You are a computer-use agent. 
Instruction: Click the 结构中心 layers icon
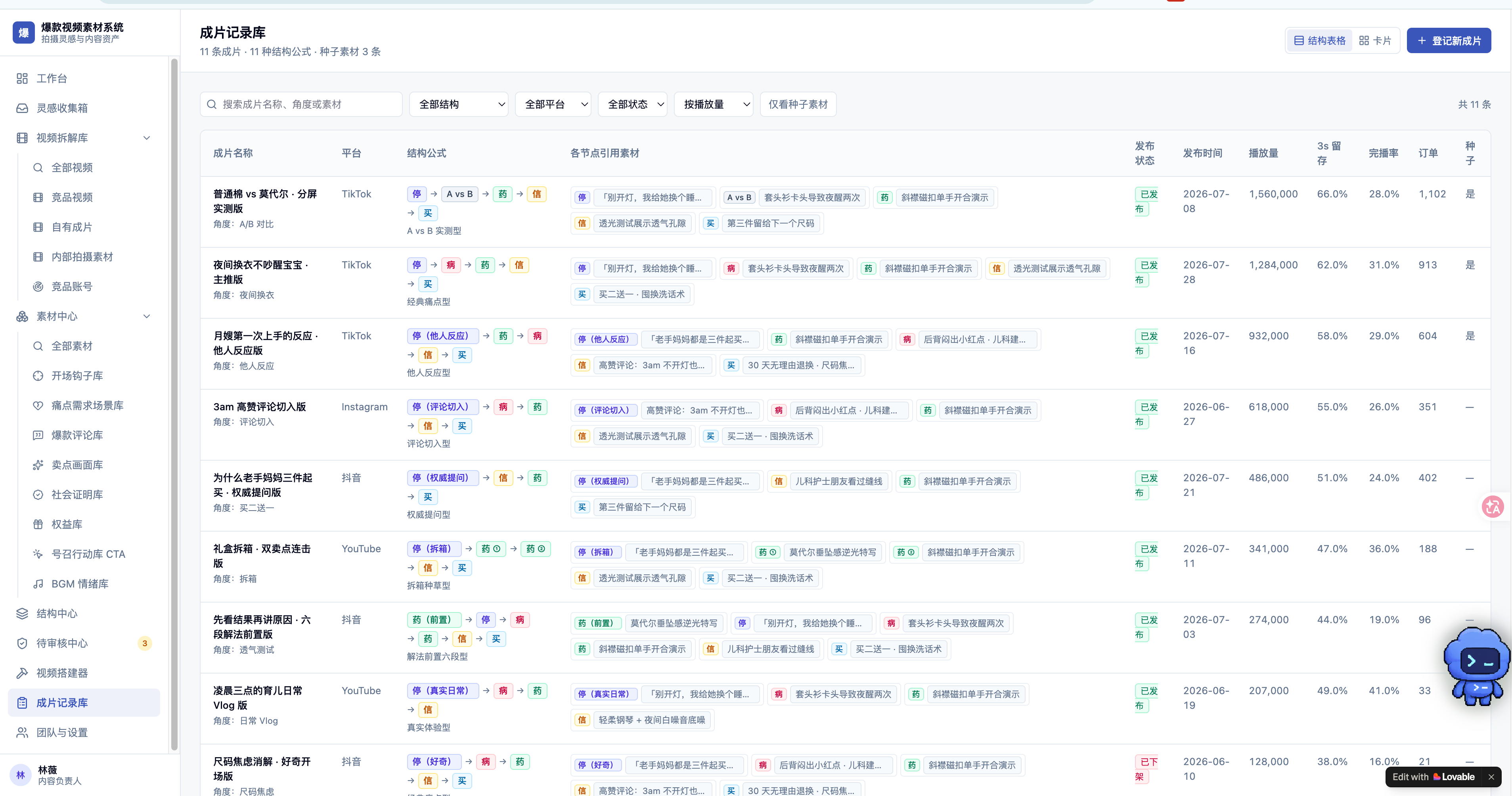click(x=22, y=613)
